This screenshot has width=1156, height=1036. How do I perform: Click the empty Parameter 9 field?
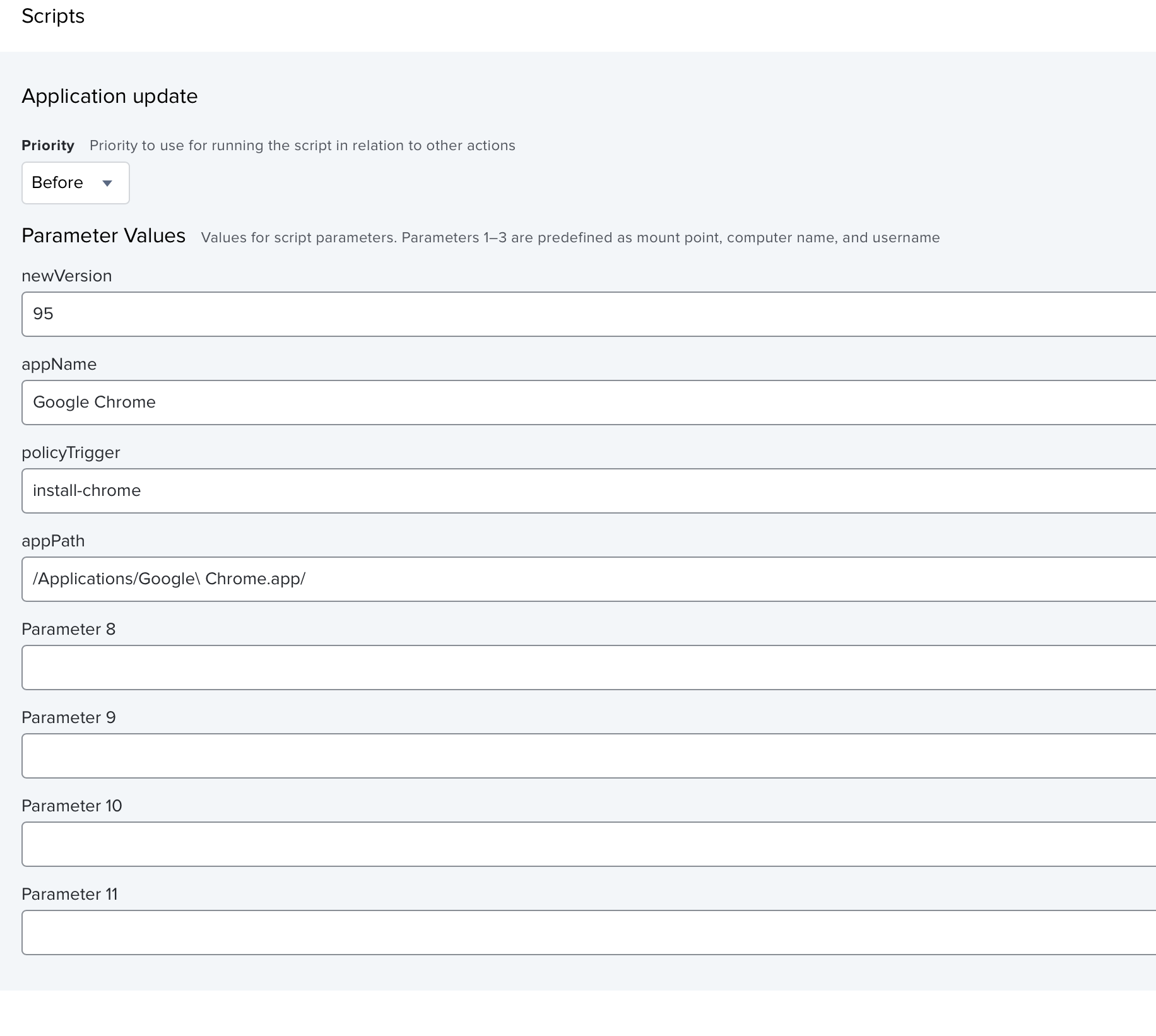[589, 756]
